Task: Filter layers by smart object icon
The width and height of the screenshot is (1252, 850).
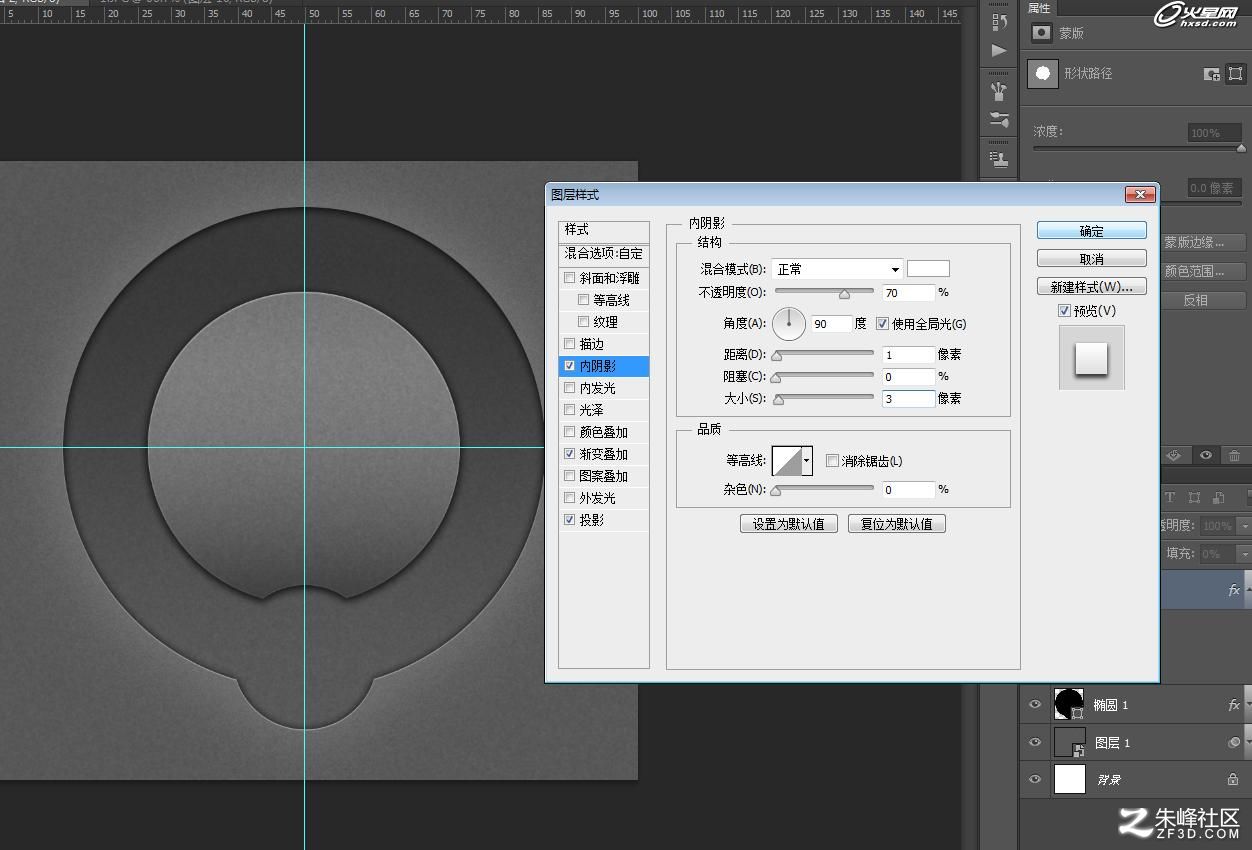Action: click(x=1218, y=497)
